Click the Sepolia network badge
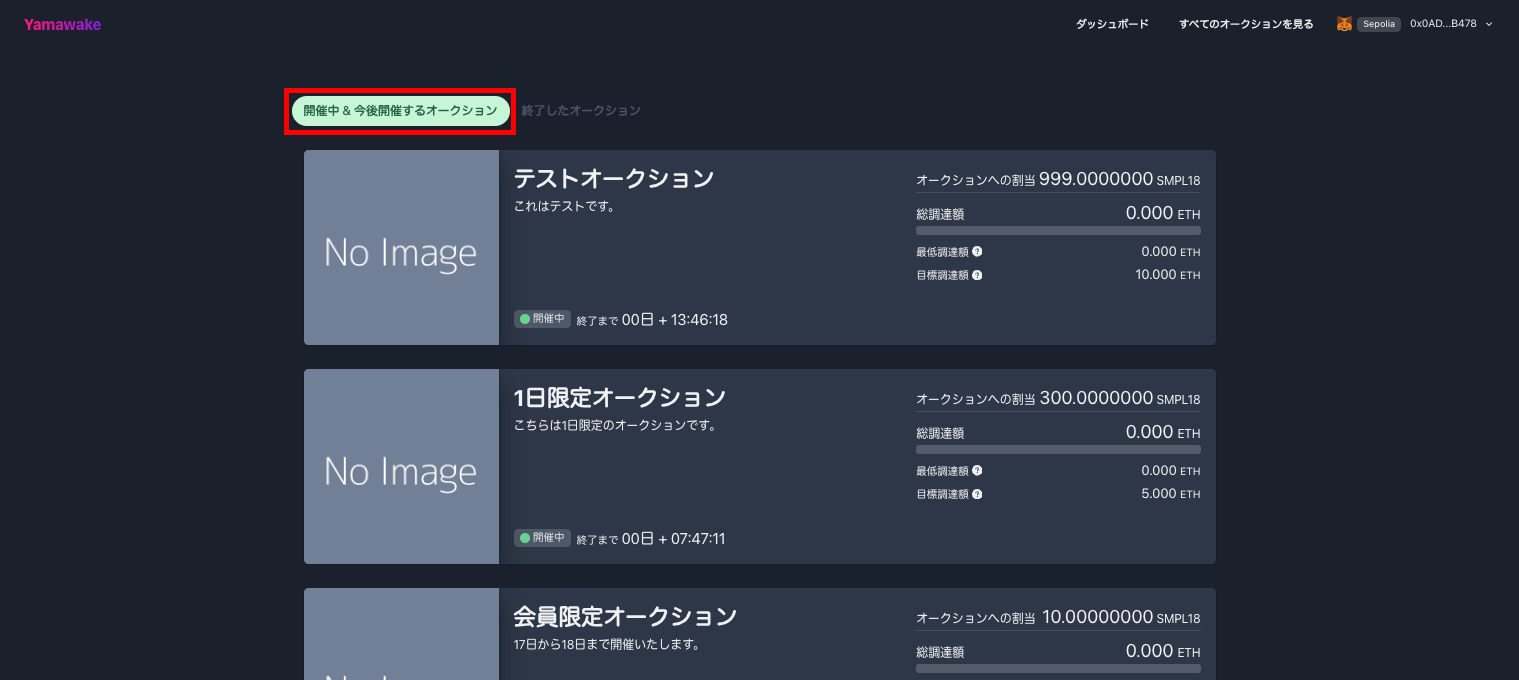Screen dimensions: 1519x680 [x=1378, y=24]
